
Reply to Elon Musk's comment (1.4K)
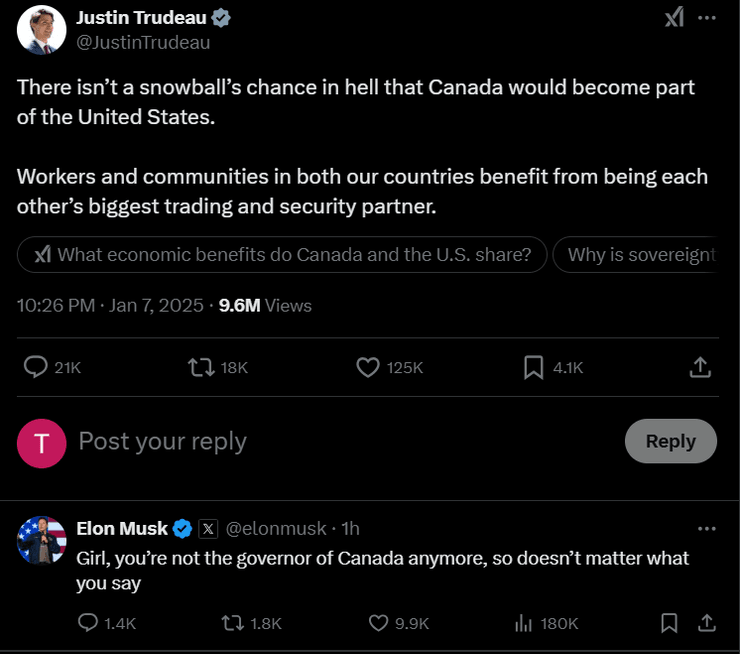click(x=89, y=623)
